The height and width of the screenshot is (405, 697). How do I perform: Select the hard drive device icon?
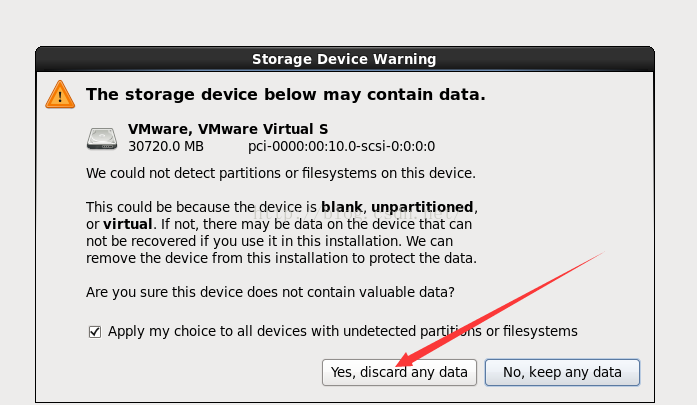point(102,139)
